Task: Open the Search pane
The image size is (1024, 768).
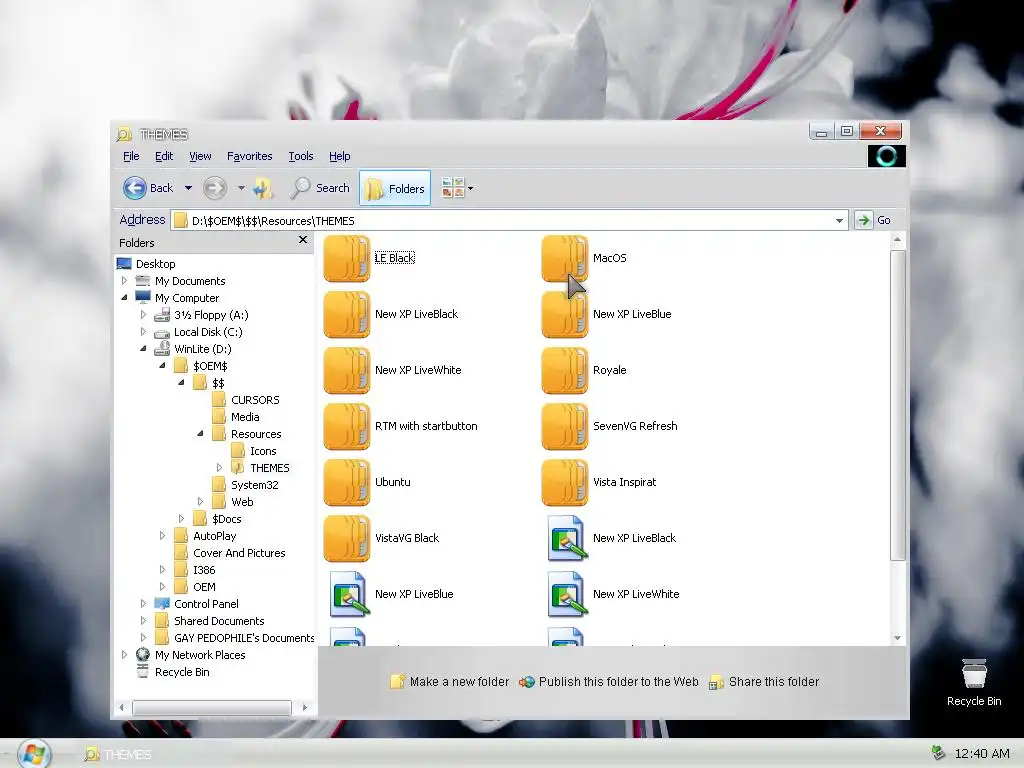Action: click(x=320, y=188)
